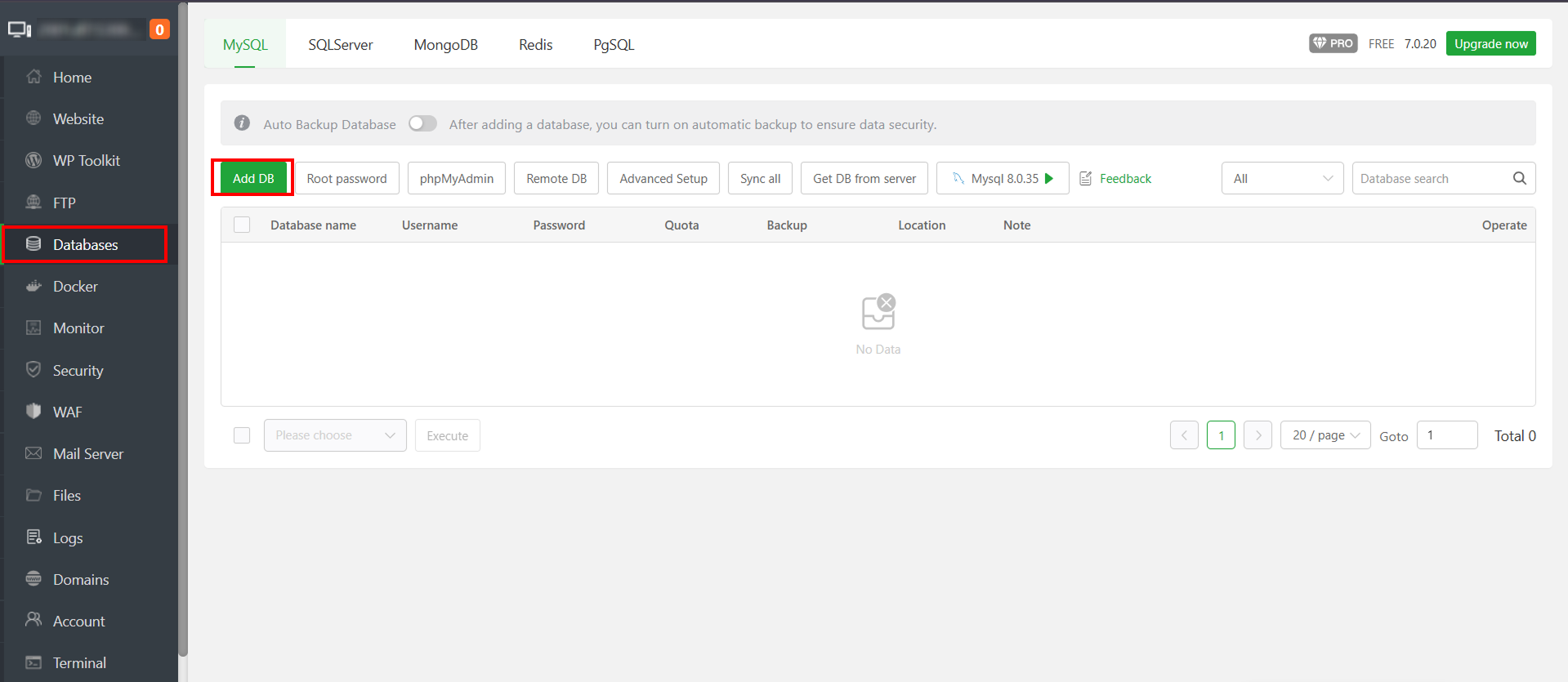Viewport: 1568px width, 682px height.
Task: Open the 20 / page size dropdown
Action: 1325,435
